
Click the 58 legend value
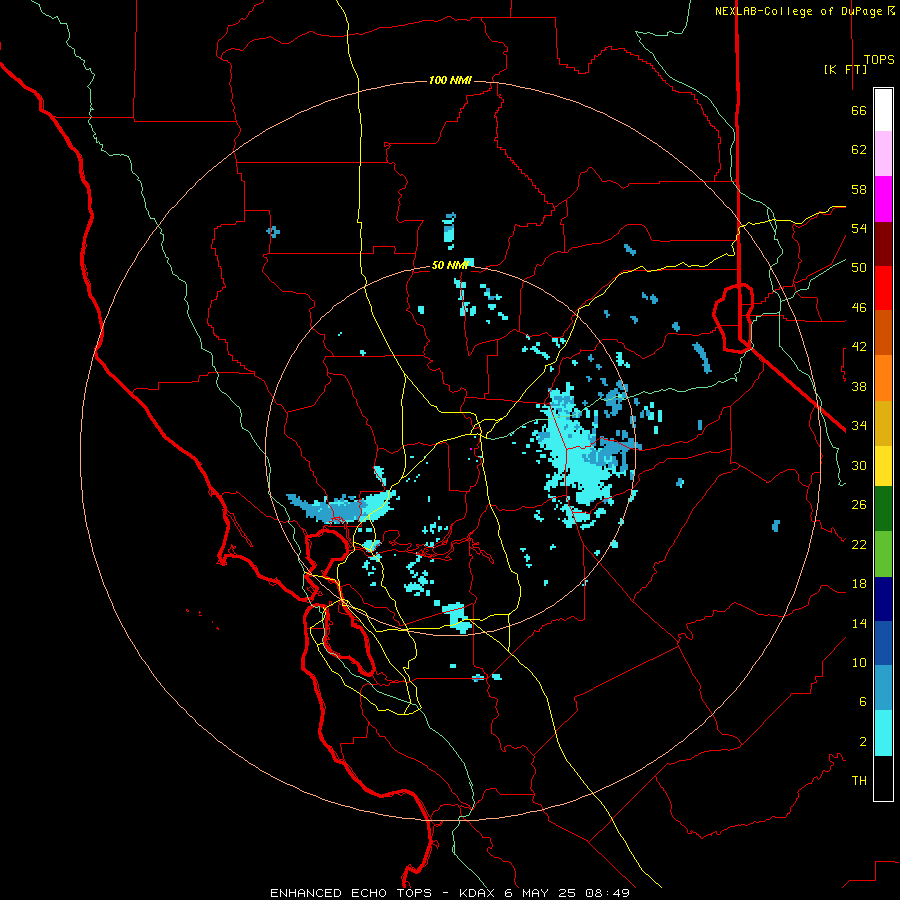[859, 189]
